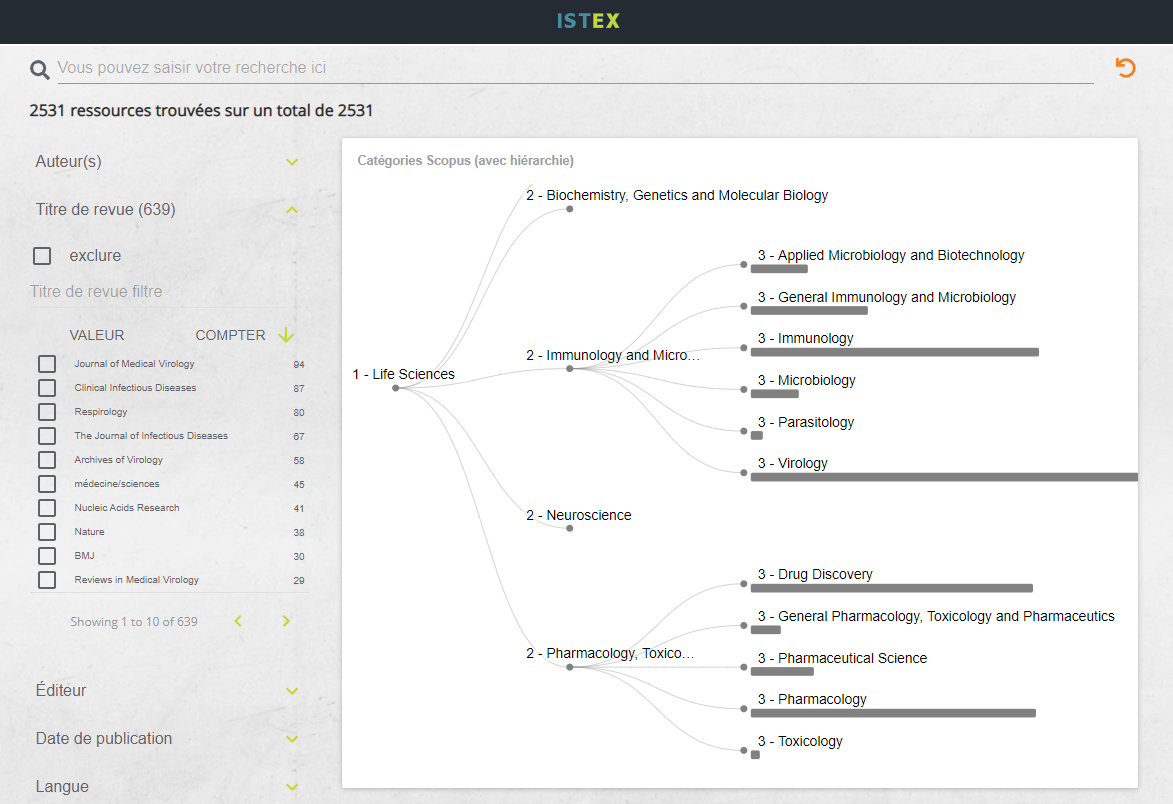Click the search magnifier icon
This screenshot has width=1173, height=804.
pyautogui.click(x=40, y=70)
